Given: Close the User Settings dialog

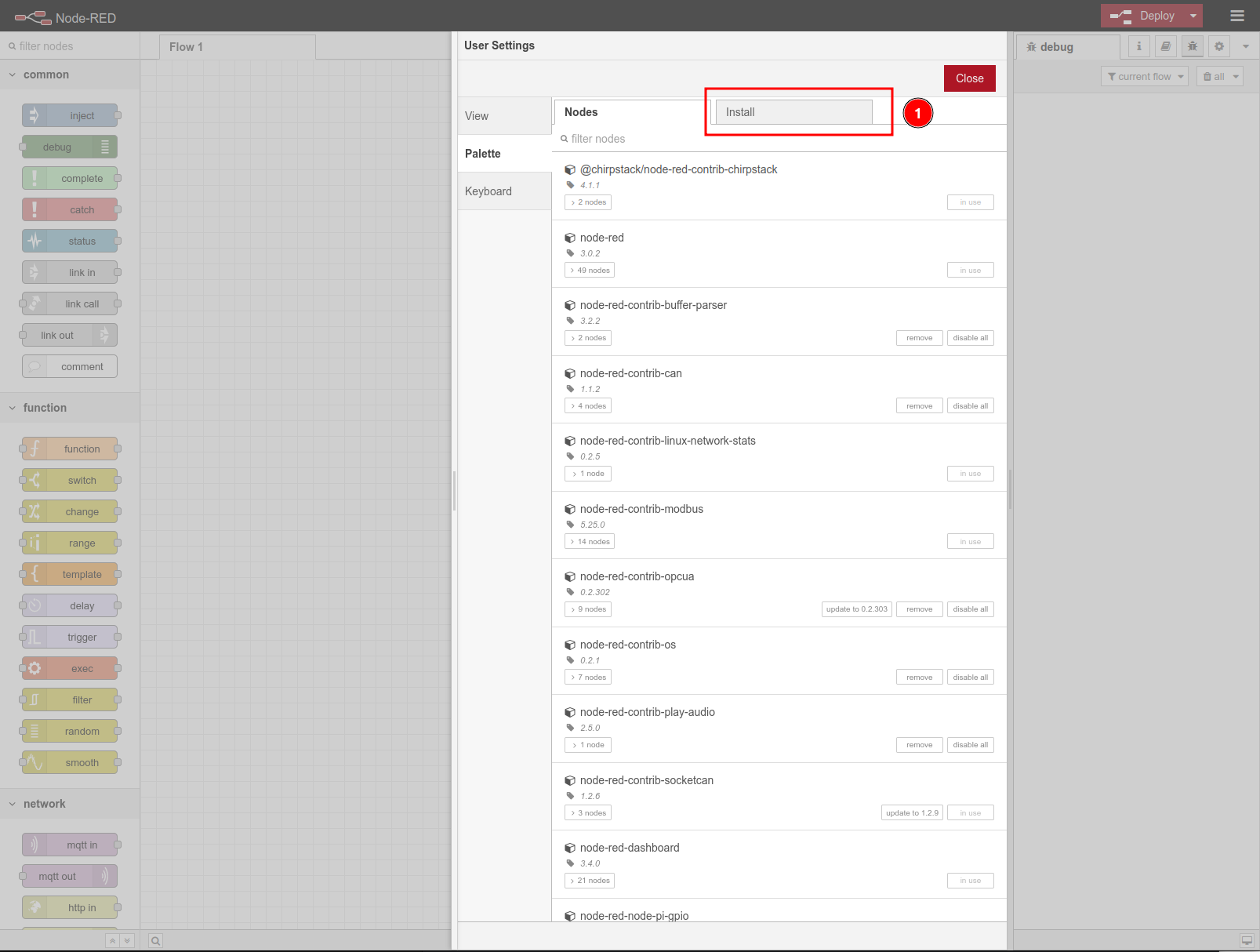Looking at the screenshot, I should [969, 78].
